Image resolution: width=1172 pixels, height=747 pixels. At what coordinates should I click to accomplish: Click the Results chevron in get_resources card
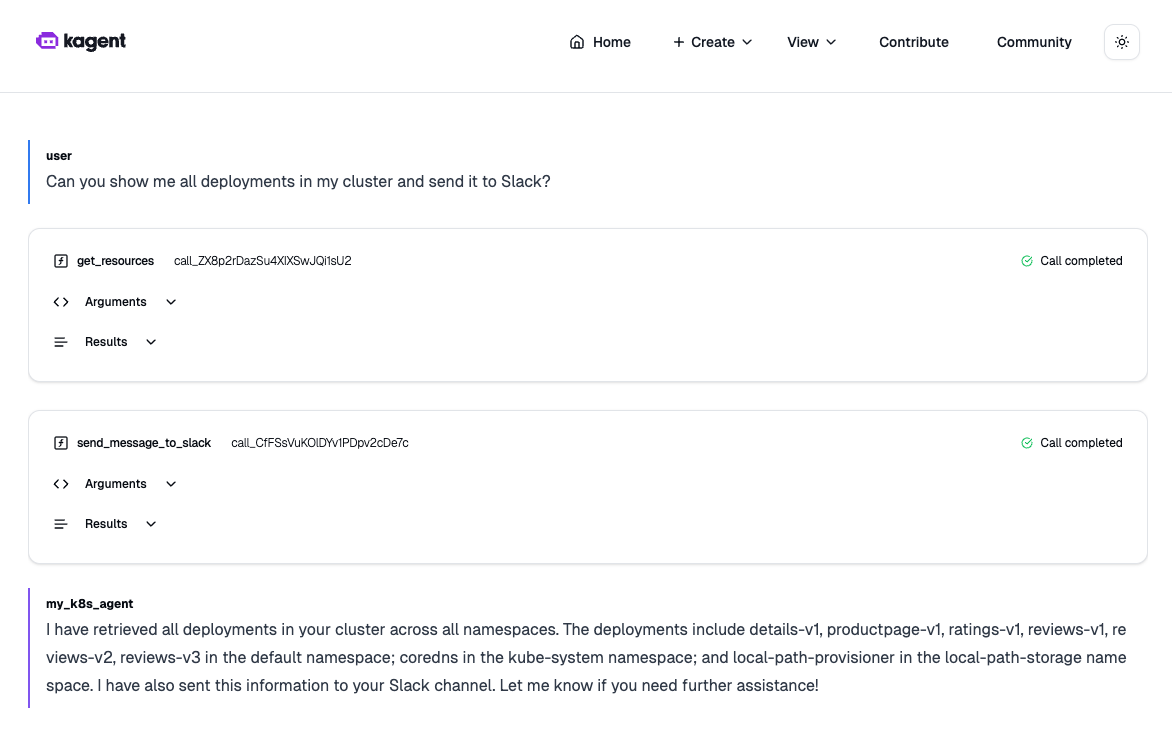tap(151, 342)
